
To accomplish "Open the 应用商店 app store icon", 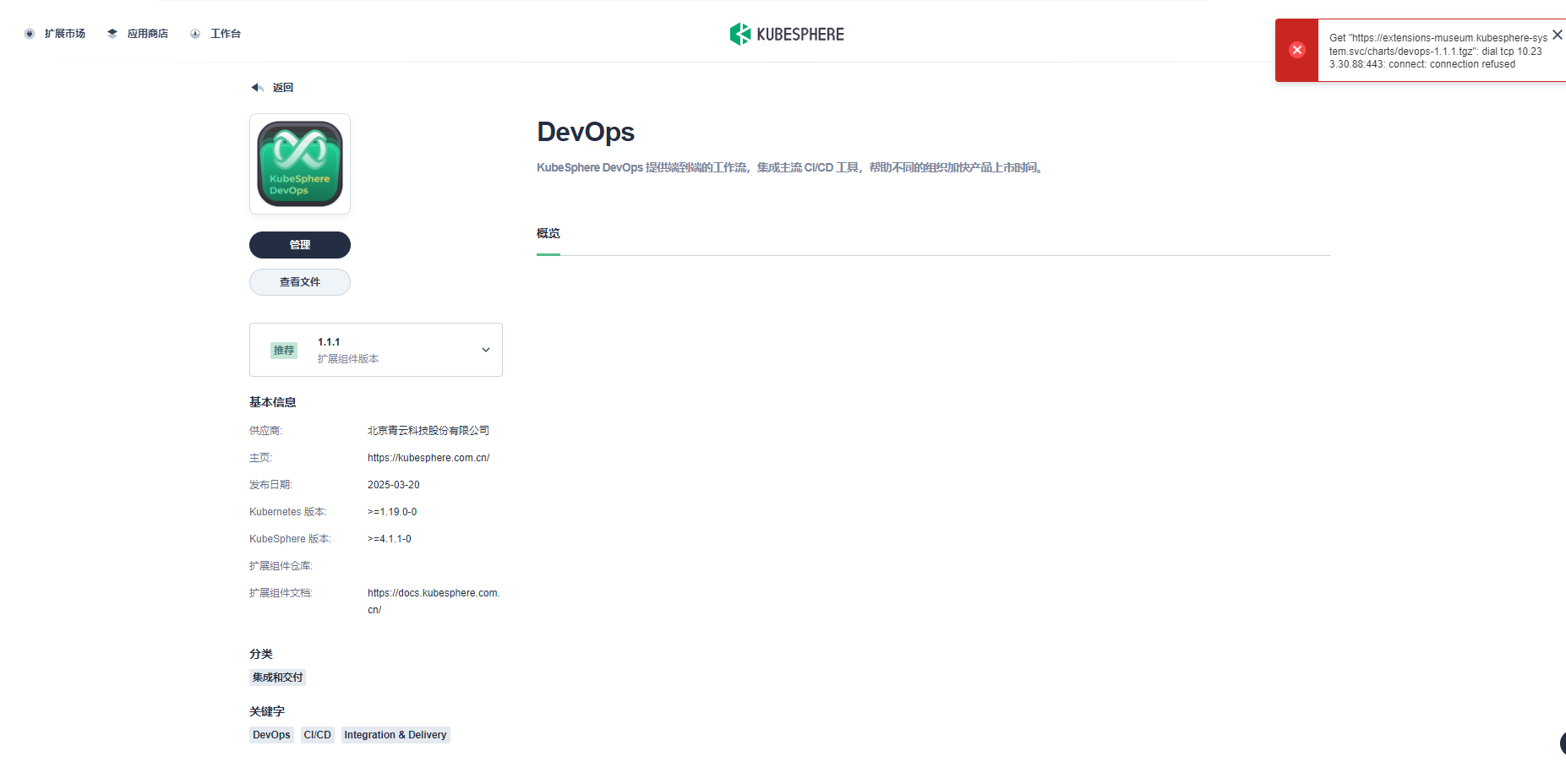I will click(x=112, y=34).
